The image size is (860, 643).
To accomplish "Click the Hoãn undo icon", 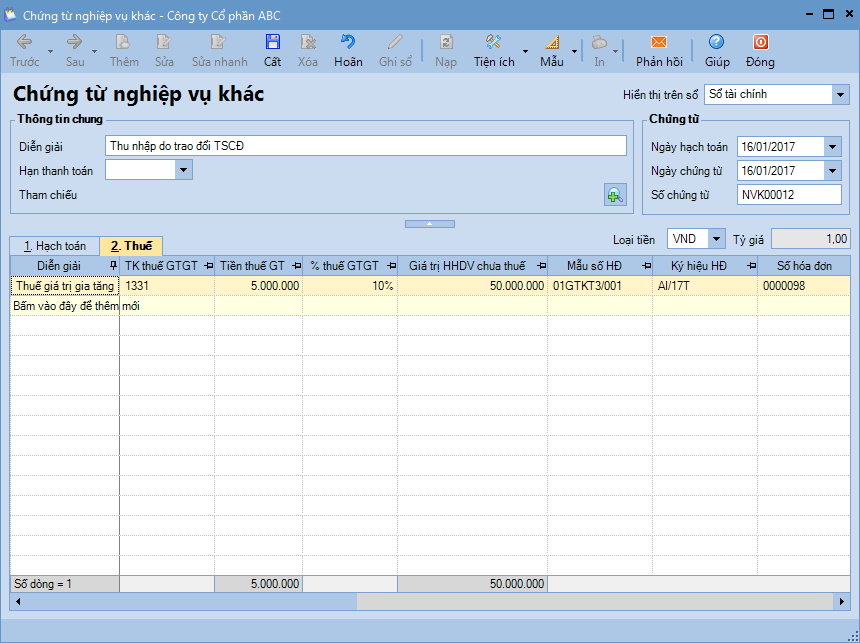I will point(348,43).
